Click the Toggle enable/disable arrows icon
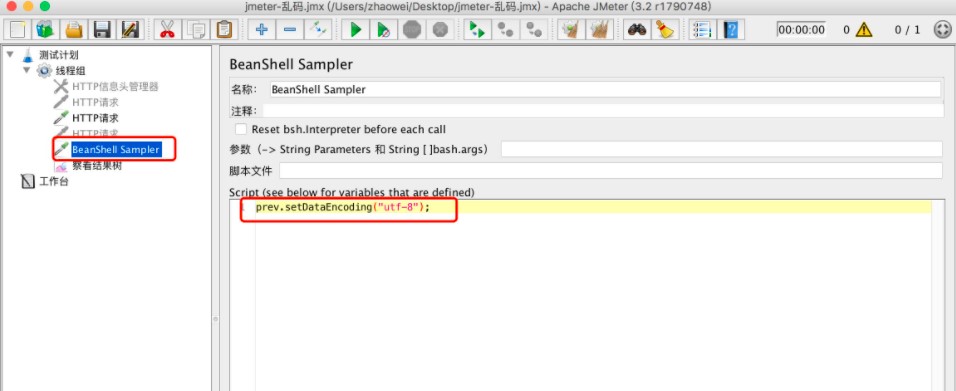The width and height of the screenshot is (956, 391). 318,29
